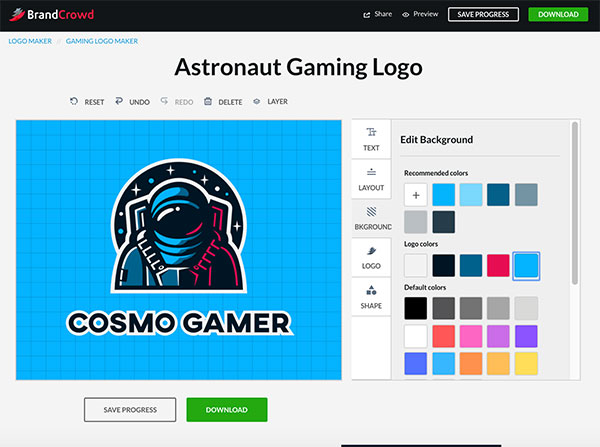600x447 pixels.
Task: Click Save Progress below the canvas
Action: pos(130,409)
